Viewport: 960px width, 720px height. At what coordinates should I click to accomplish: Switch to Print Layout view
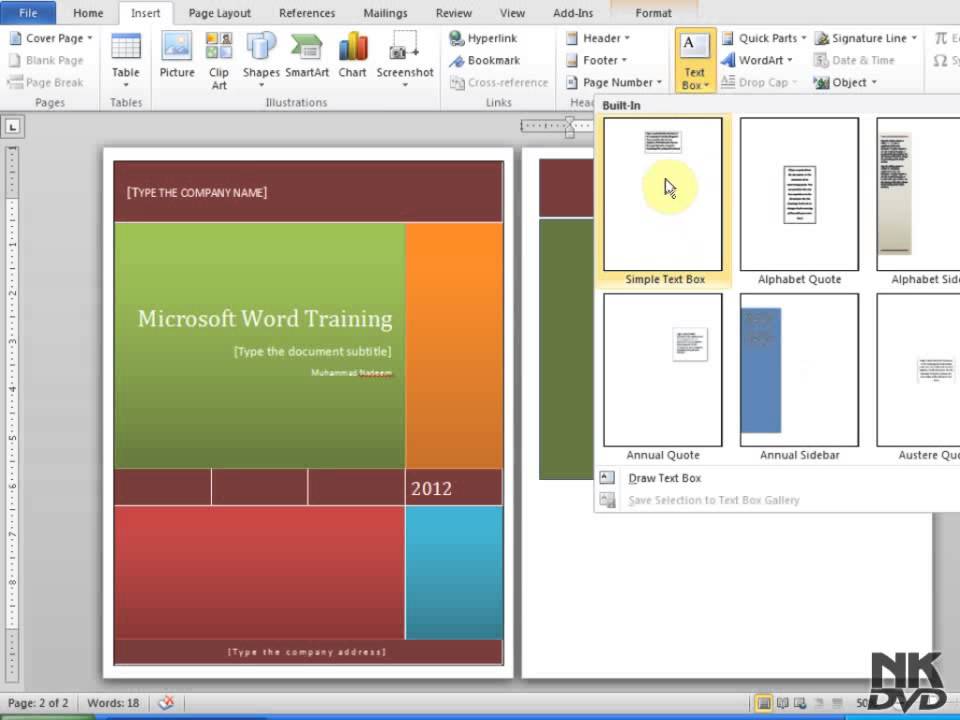[763, 703]
